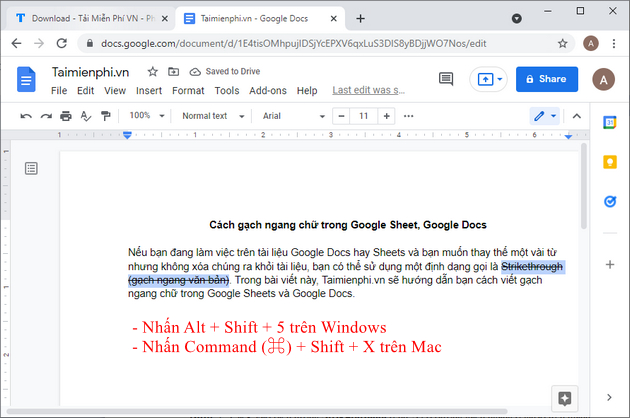The height and width of the screenshot is (418, 630).
Task: Run spelling and grammar check icon
Action: pyautogui.click(x=86, y=116)
